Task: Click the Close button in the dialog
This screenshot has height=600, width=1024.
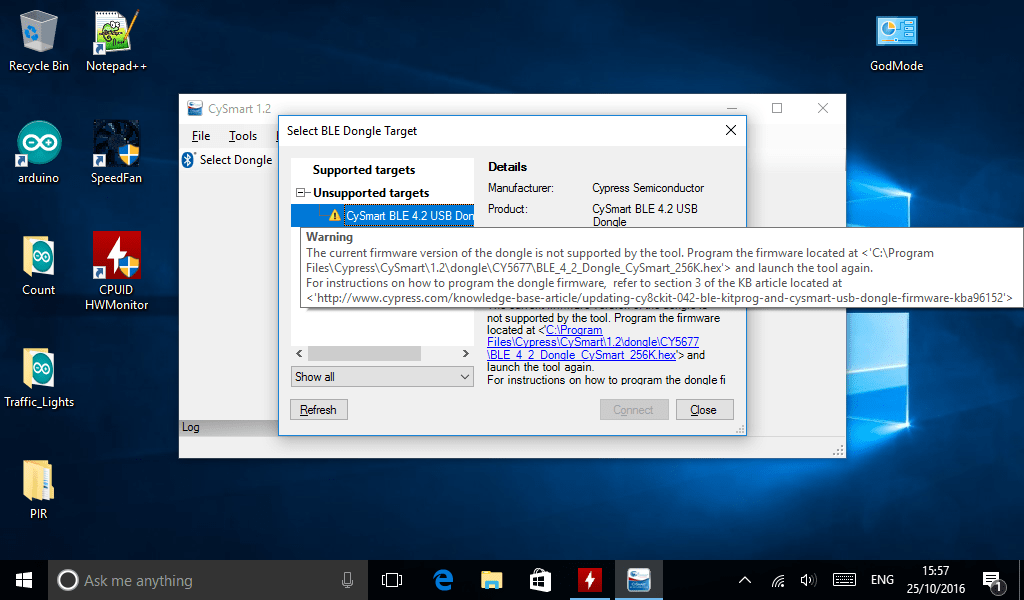Action: click(704, 409)
